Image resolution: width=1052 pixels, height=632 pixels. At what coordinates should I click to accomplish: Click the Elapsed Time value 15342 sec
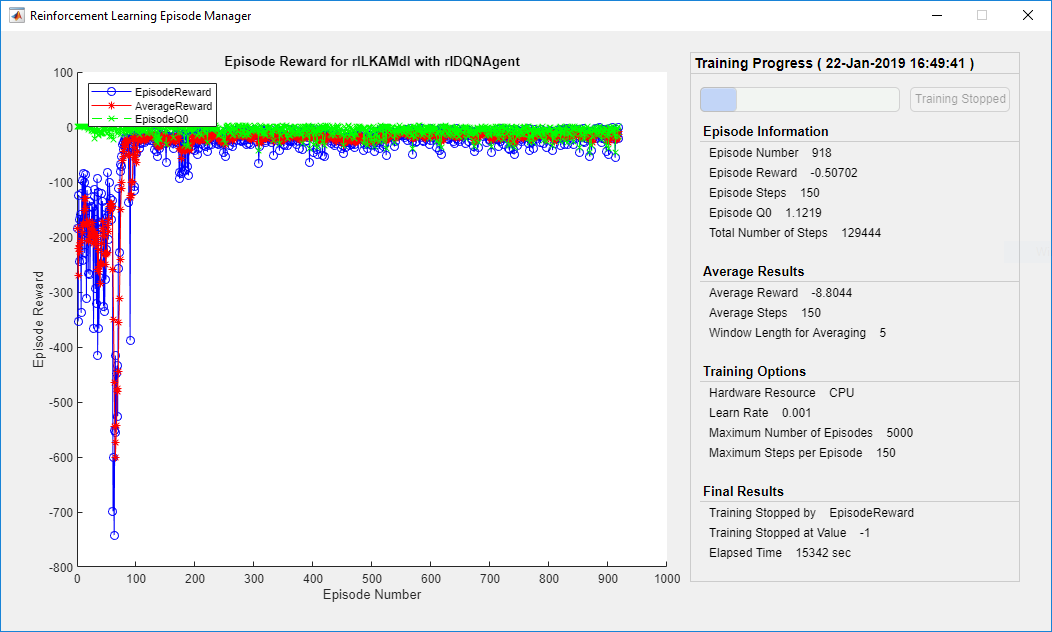823,553
